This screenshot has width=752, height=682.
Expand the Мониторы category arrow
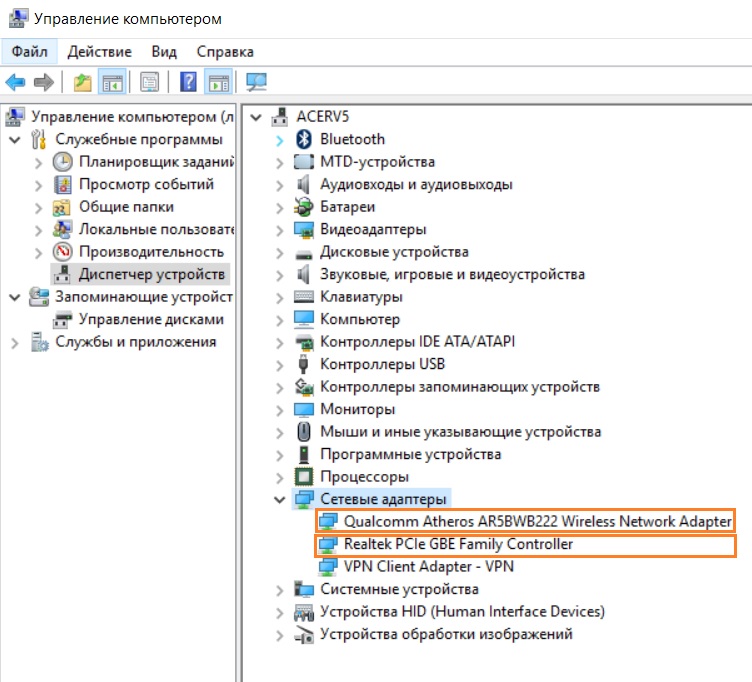point(280,410)
